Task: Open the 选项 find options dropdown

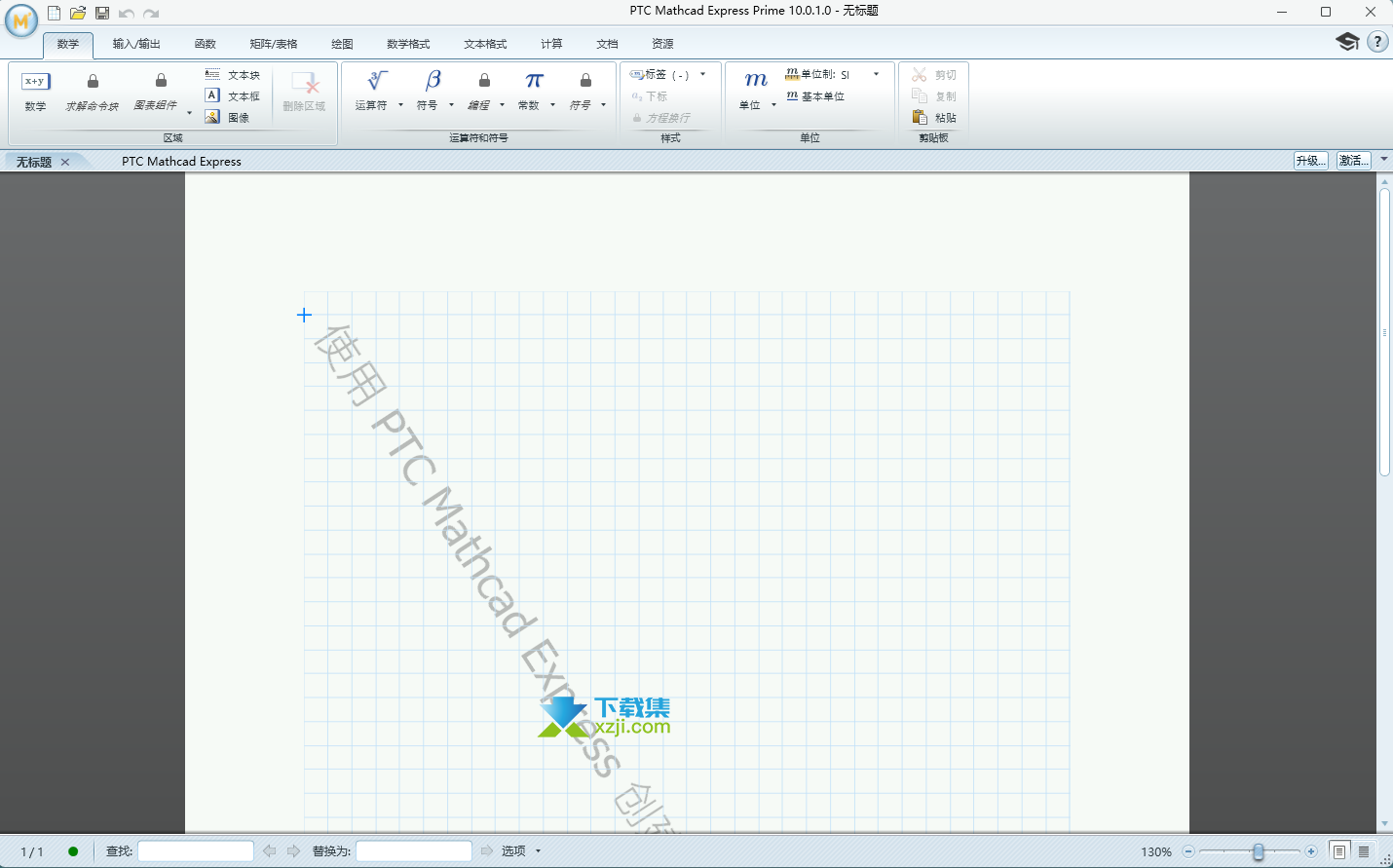Action: click(x=520, y=851)
